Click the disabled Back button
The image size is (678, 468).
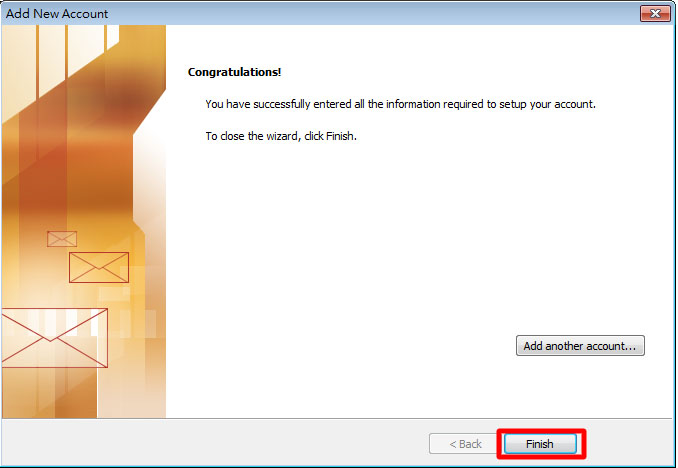(x=465, y=444)
